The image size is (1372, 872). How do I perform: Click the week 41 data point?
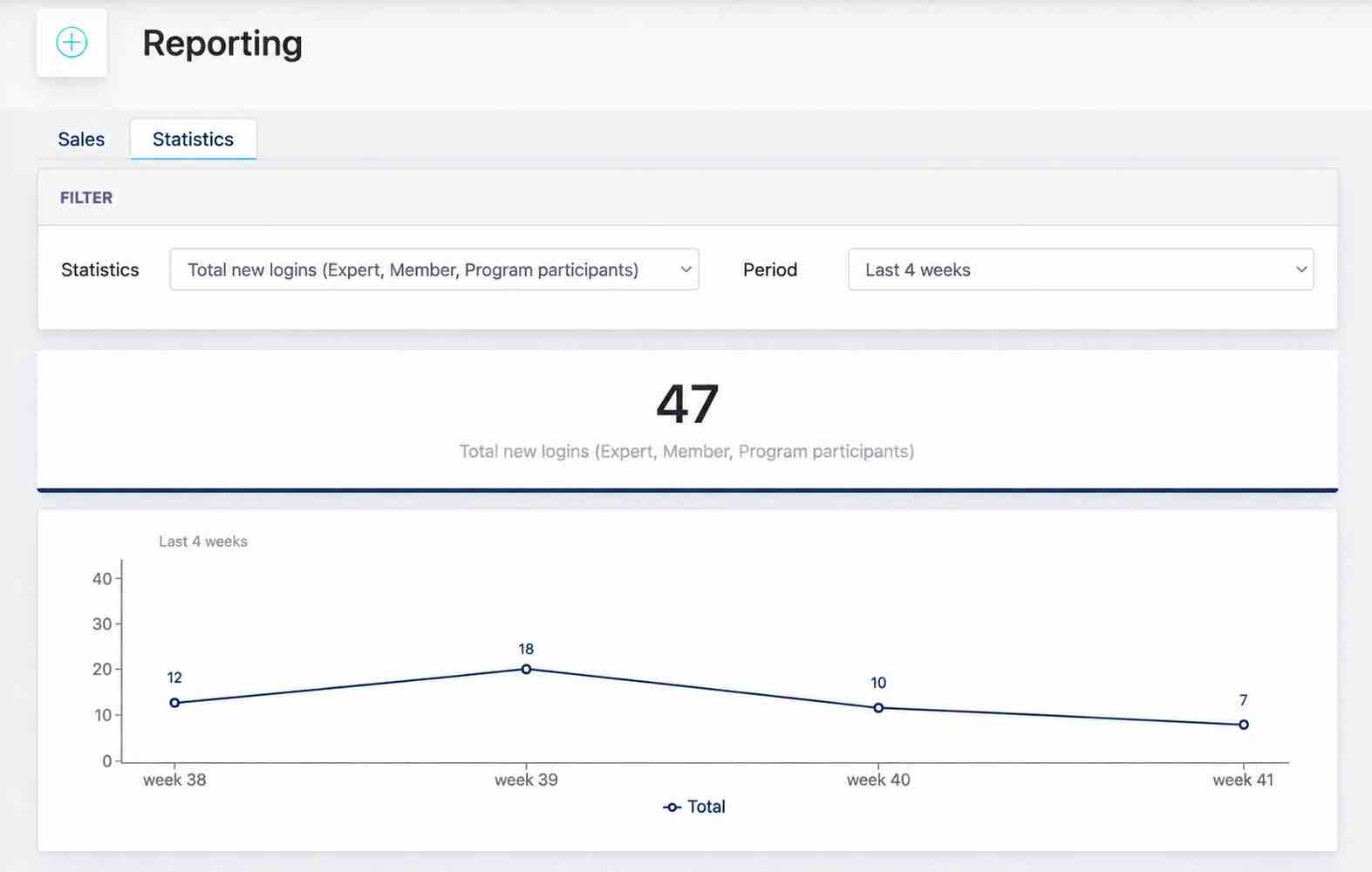click(x=1244, y=725)
